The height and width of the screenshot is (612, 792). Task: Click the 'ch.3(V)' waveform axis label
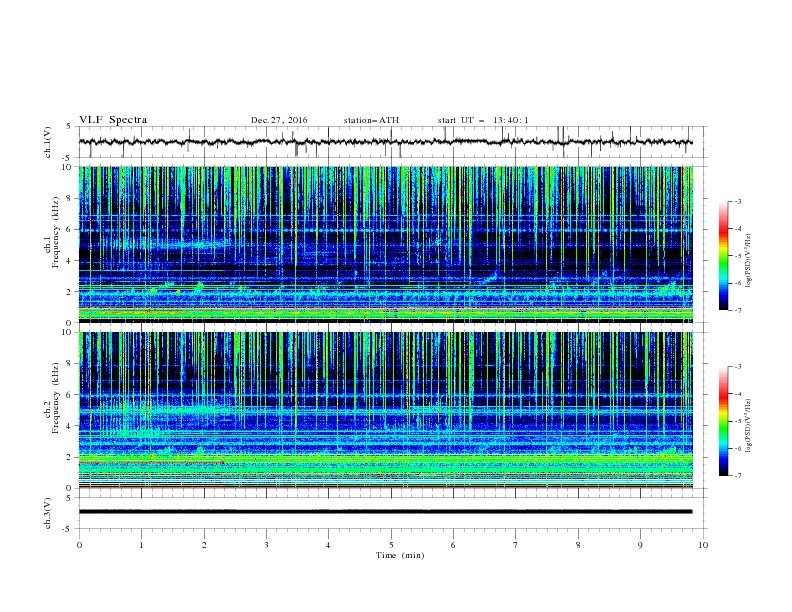click(48, 513)
